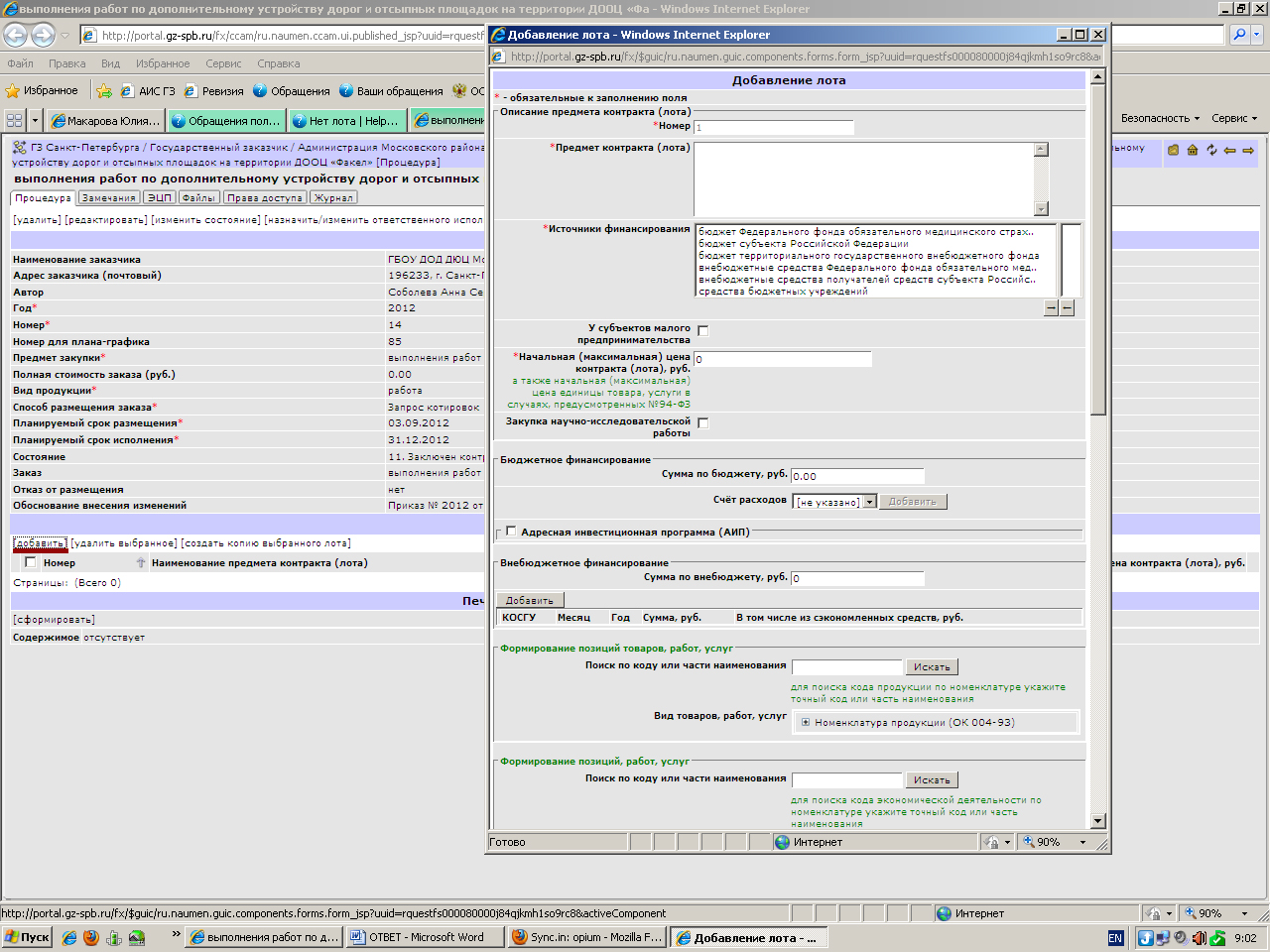Click the Предмет контракта text area

(x=863, y=178)
